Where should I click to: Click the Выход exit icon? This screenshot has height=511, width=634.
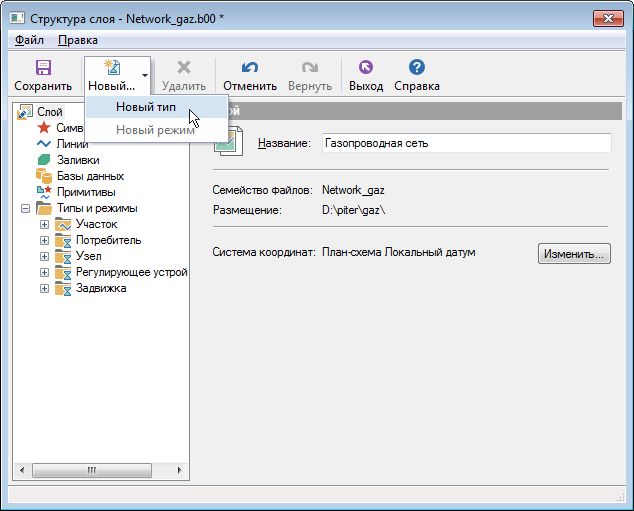366,68
